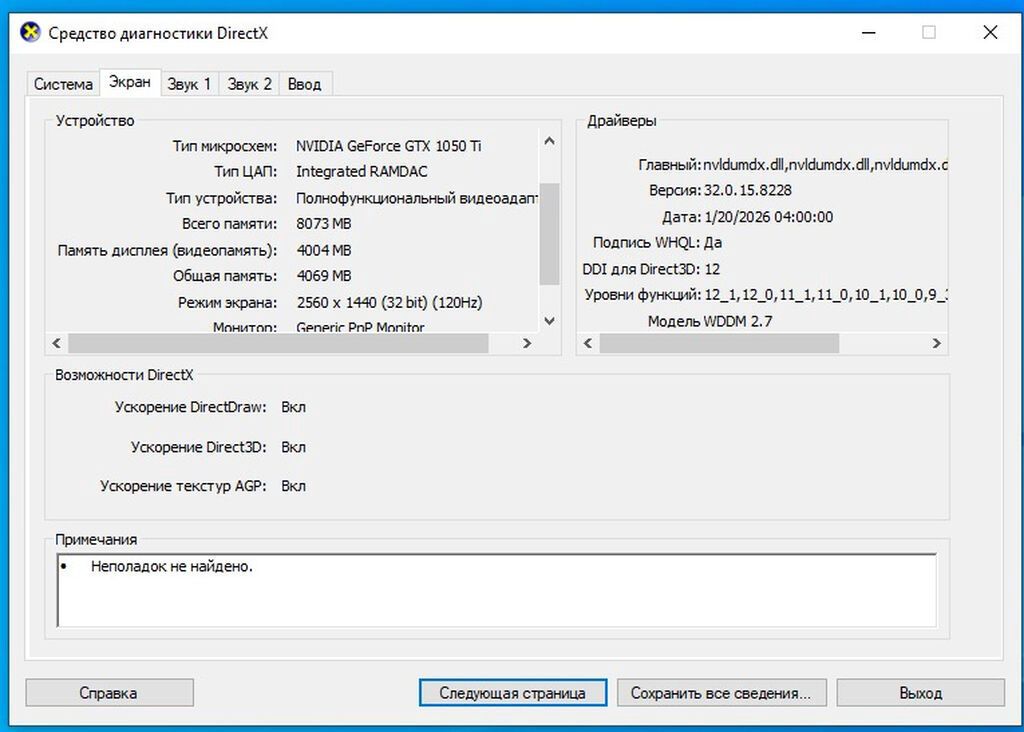Click the DirectX logo icon in the title bar
This screenshot has height=732, width=1024.
pyautogui.click(x=30, y=32)
